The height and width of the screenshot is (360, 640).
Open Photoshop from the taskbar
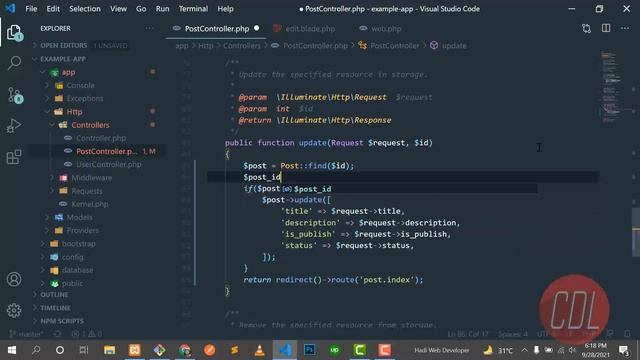[309, 350]
